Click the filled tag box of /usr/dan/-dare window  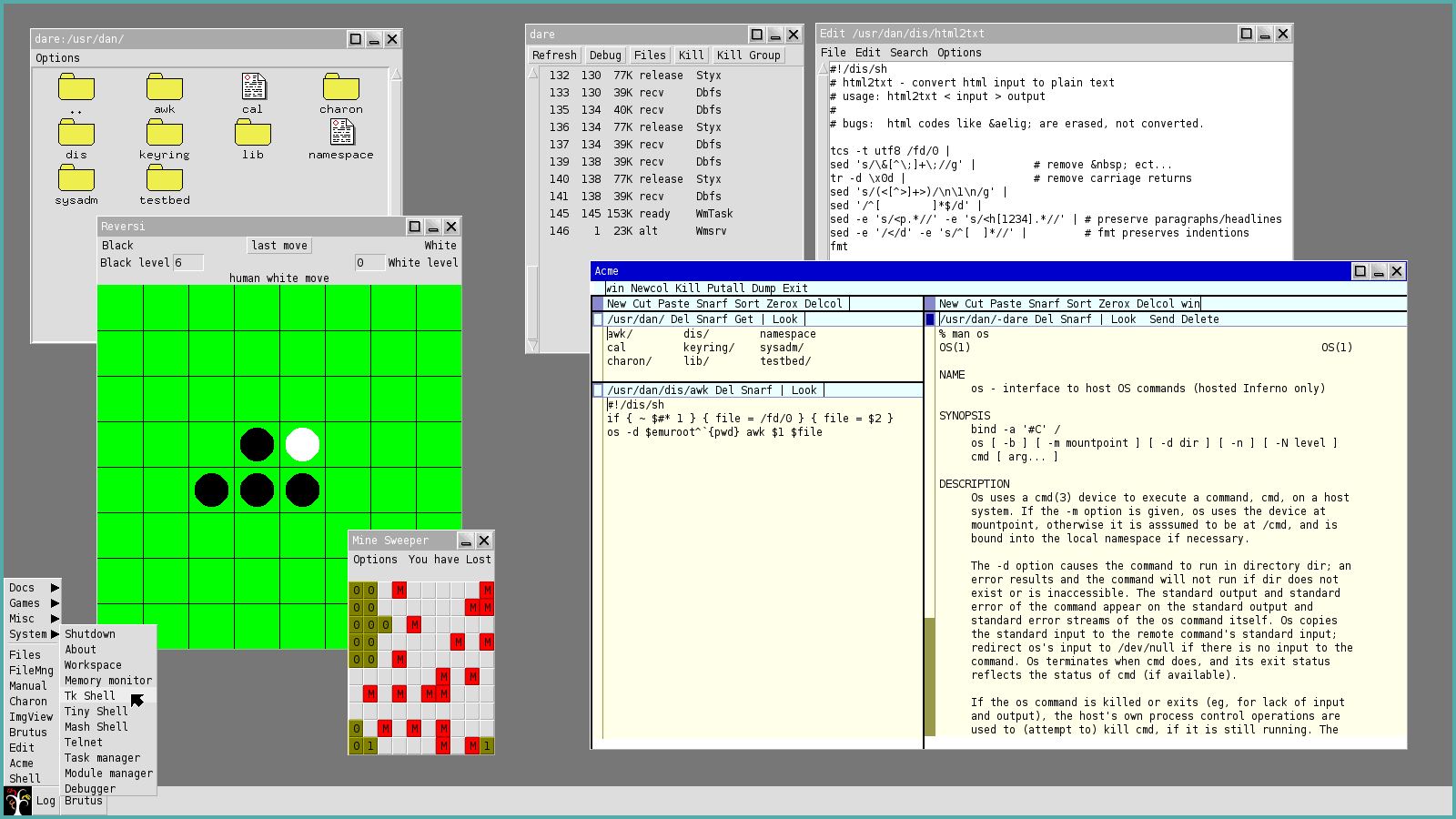tap(930, 319)
